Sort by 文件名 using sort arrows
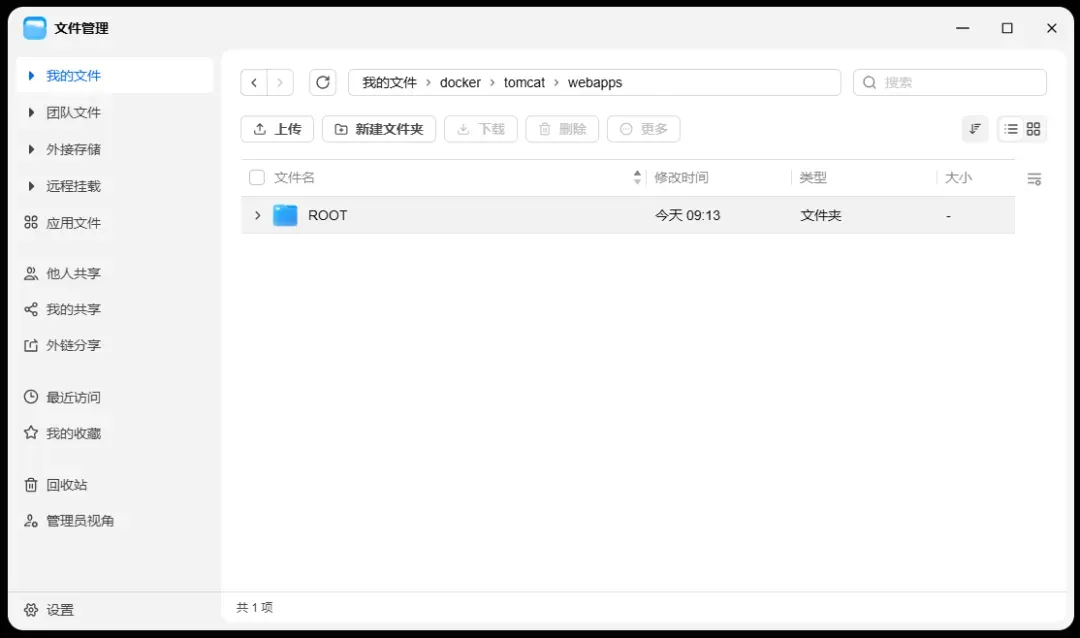 637,178
